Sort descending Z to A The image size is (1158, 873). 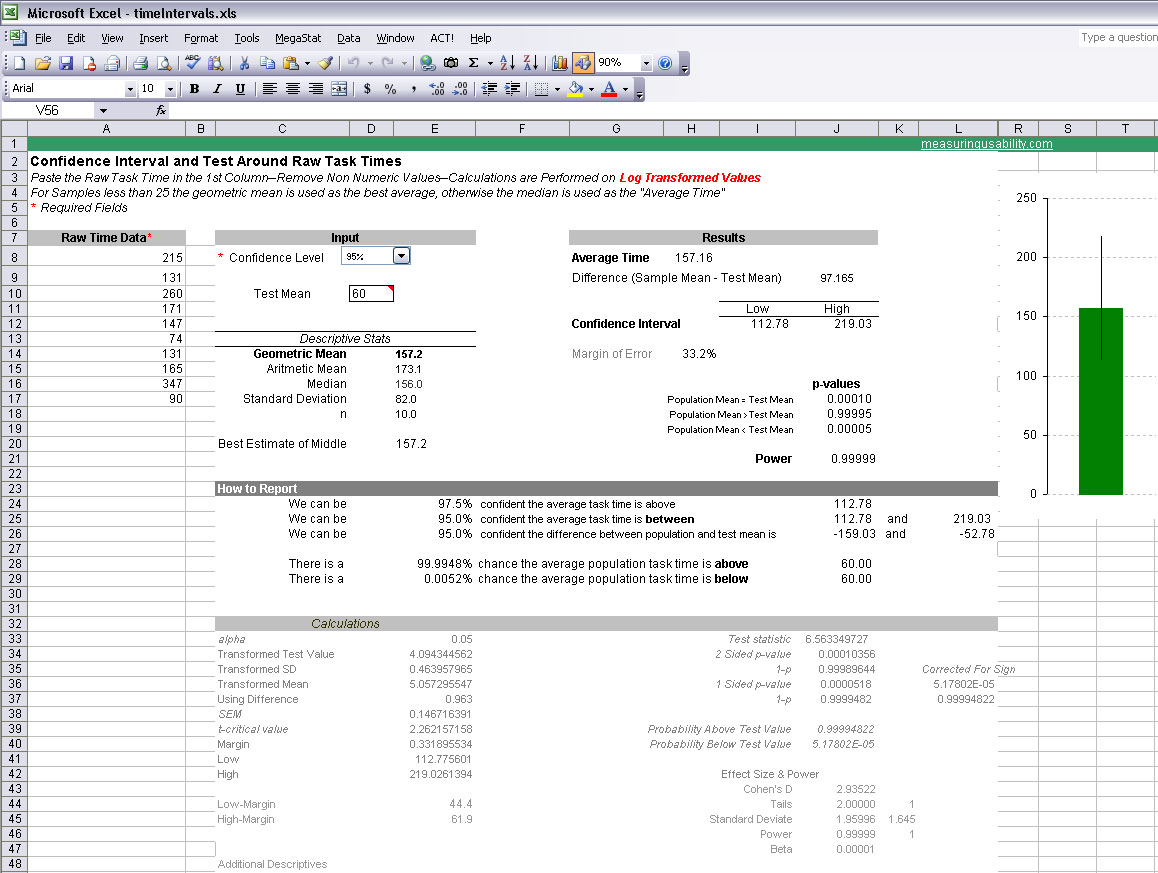pyautogui.click(x=530, y=64)
